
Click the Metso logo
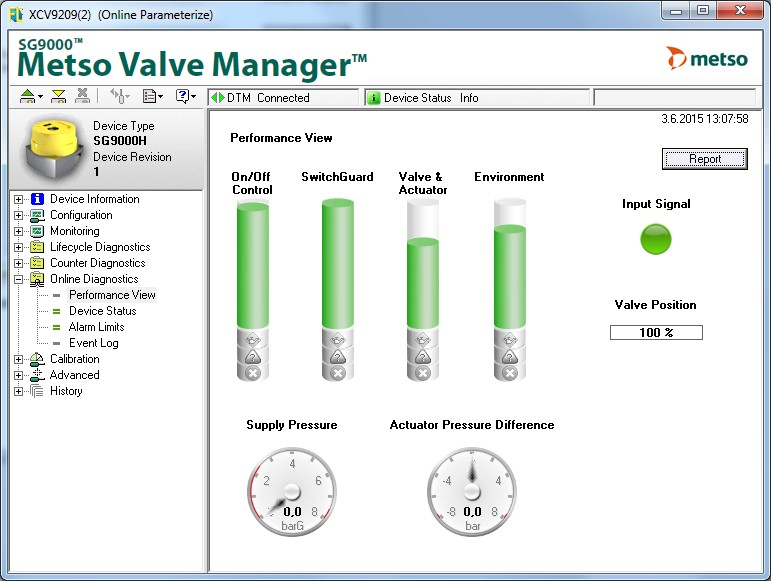pyautogui.click(x=707, y=58)
